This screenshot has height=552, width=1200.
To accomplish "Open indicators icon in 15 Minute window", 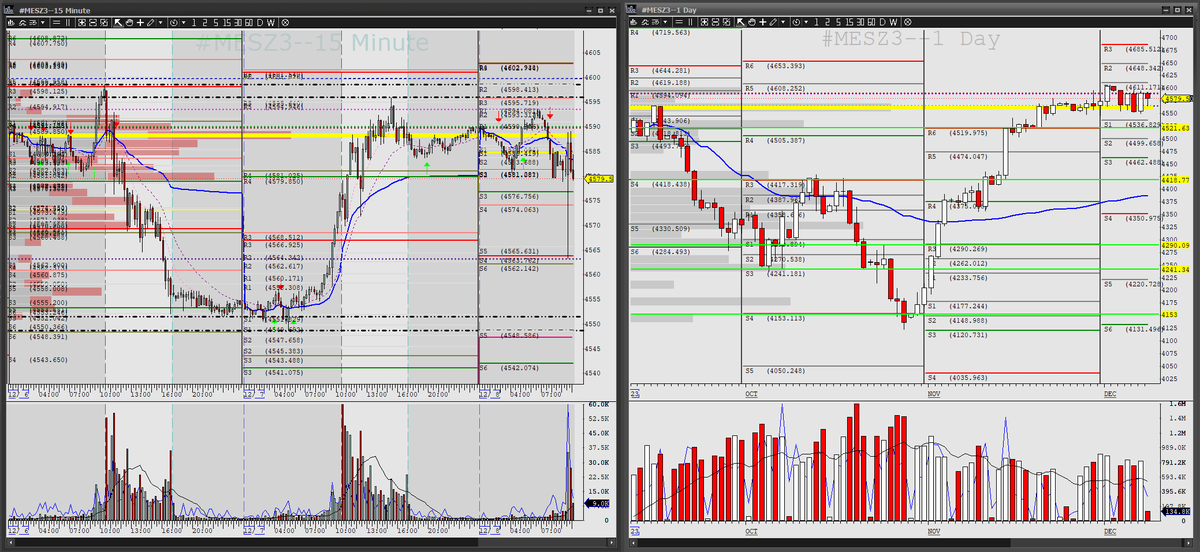I will pos(23,22).
